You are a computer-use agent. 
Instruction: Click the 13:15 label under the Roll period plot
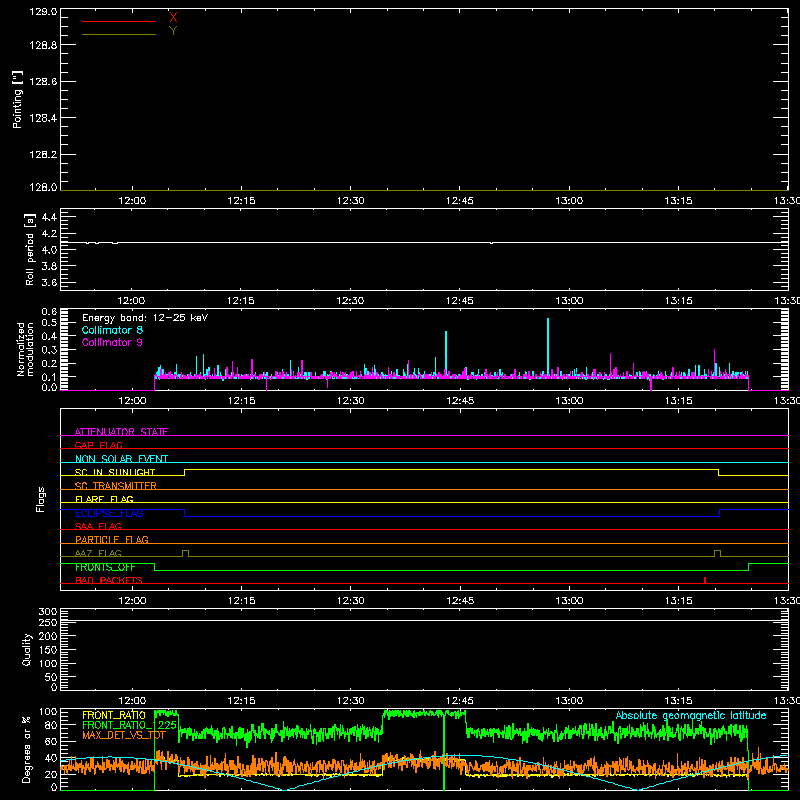[x=679, y=301]
